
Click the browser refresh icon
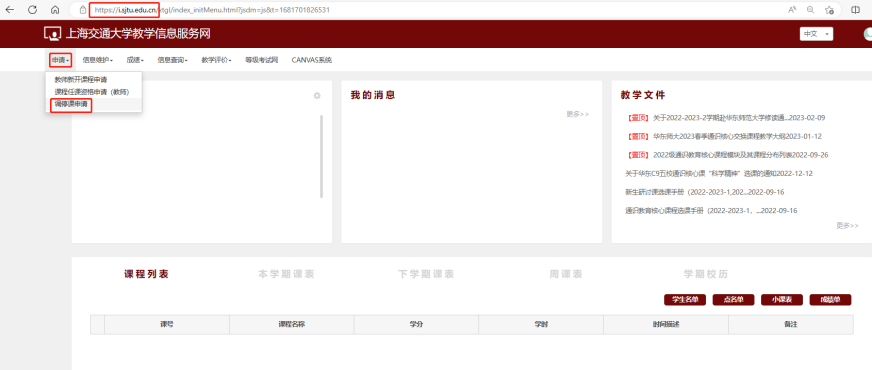coord(32,9)
